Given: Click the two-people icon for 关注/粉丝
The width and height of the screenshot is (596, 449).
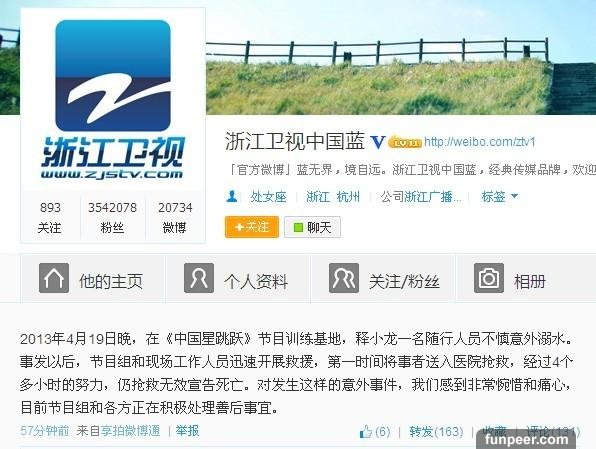Looking at the screenshot, I should [344, 278].
